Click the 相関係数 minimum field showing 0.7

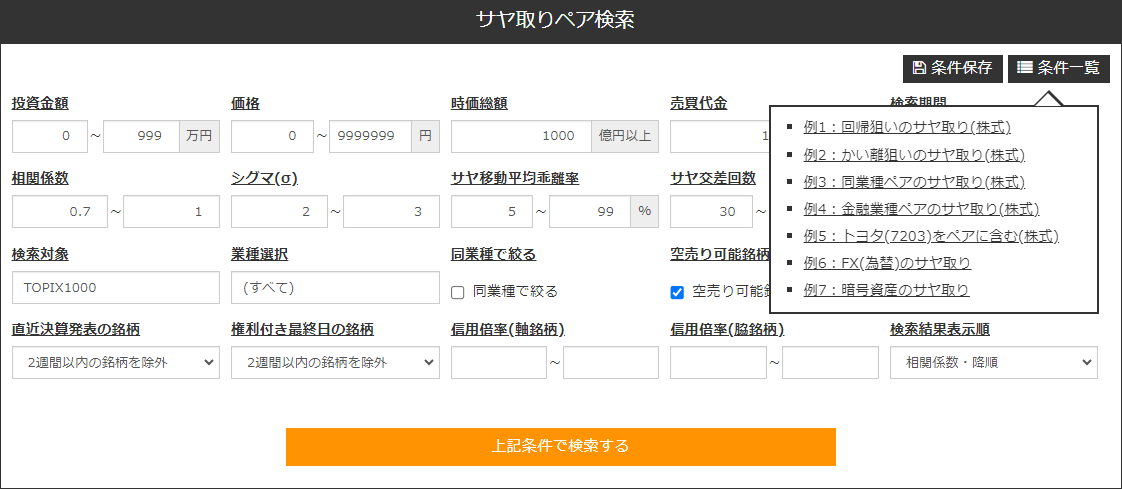click(x=60, y=212)
